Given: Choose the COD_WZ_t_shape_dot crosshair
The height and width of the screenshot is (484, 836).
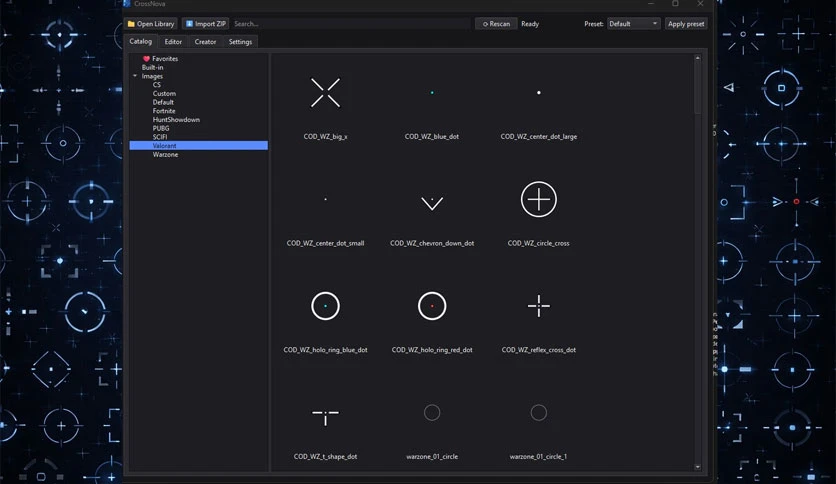Looking at the screenshot, I should (x=325, y=416).
